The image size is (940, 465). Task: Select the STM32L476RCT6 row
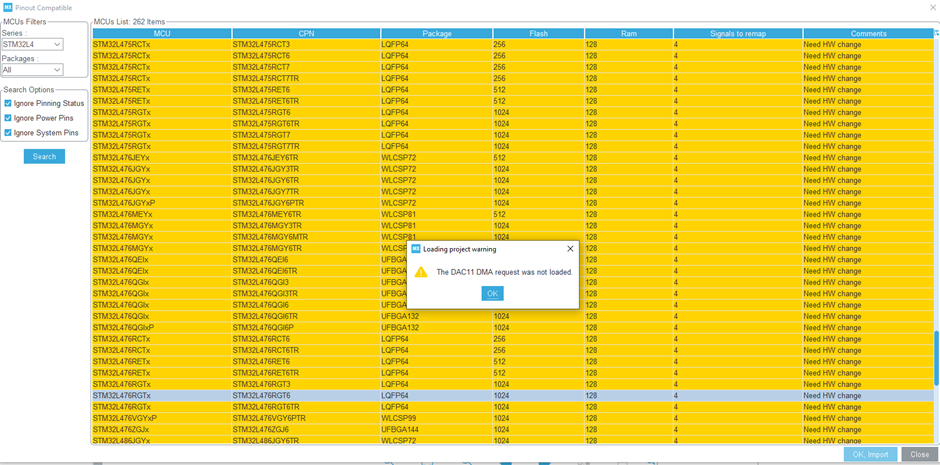tap(513, 339)
